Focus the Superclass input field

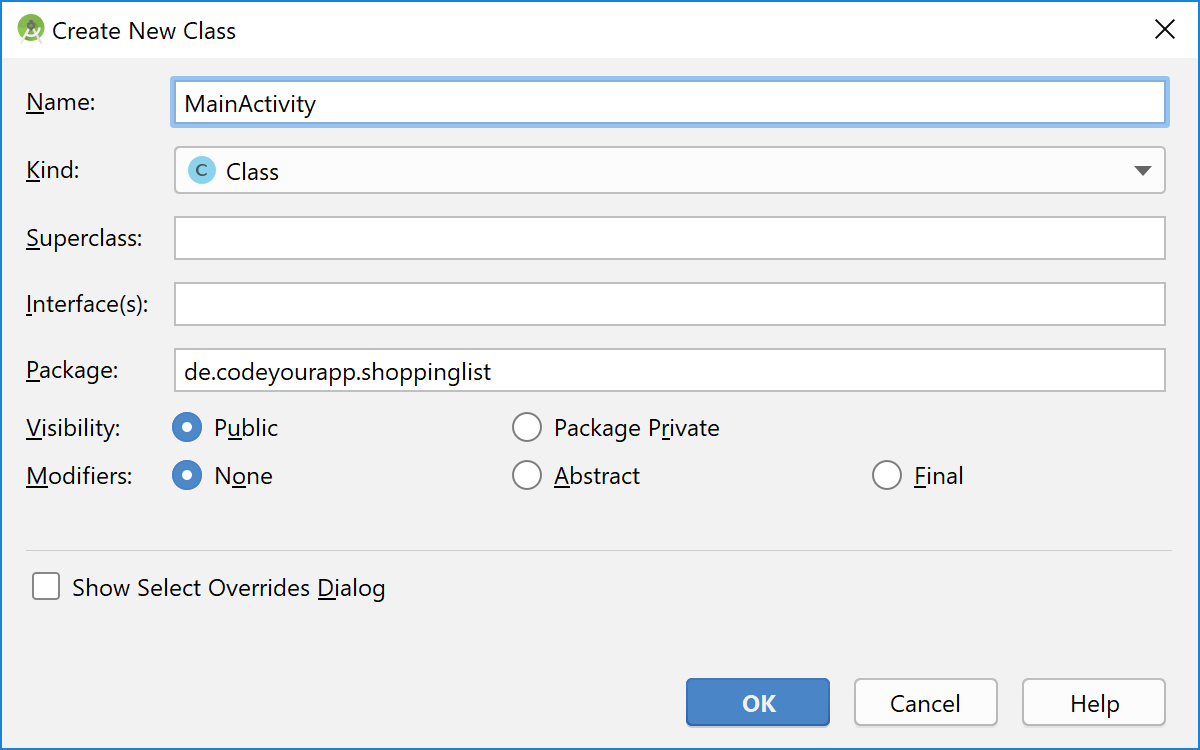coord(670,238)
